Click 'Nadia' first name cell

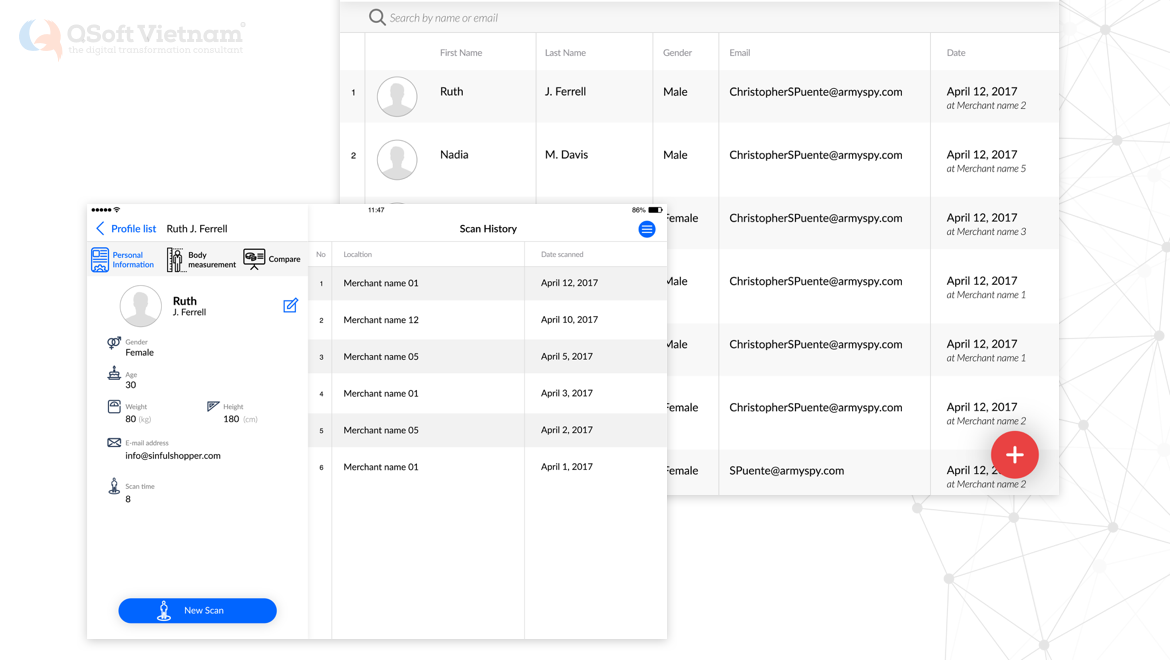pyautogui.click(x=454, y=155)
